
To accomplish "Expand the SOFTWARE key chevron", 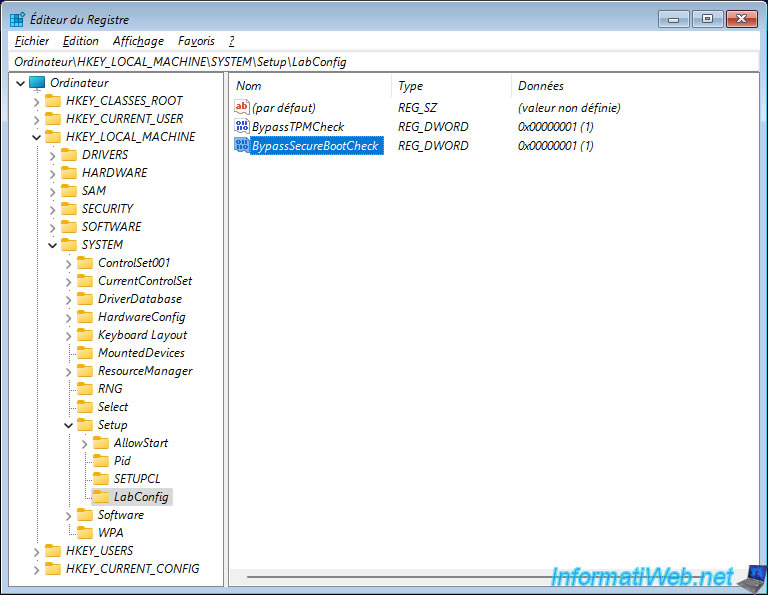I will click(x=52, y=228).
